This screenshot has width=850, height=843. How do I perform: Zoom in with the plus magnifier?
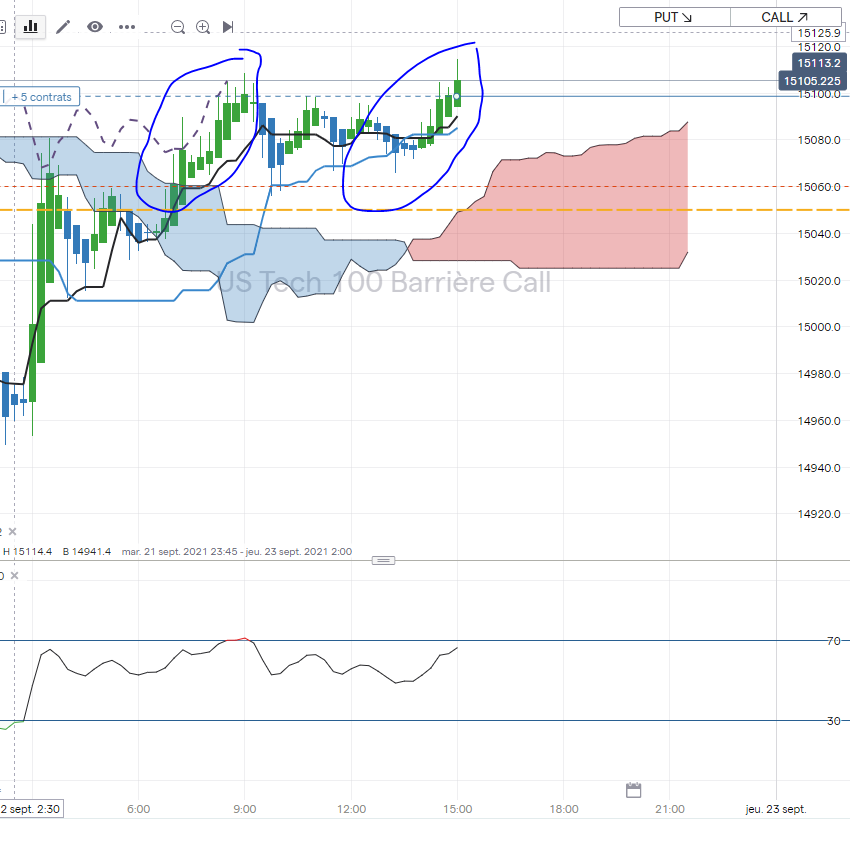(x=203, y=27)
